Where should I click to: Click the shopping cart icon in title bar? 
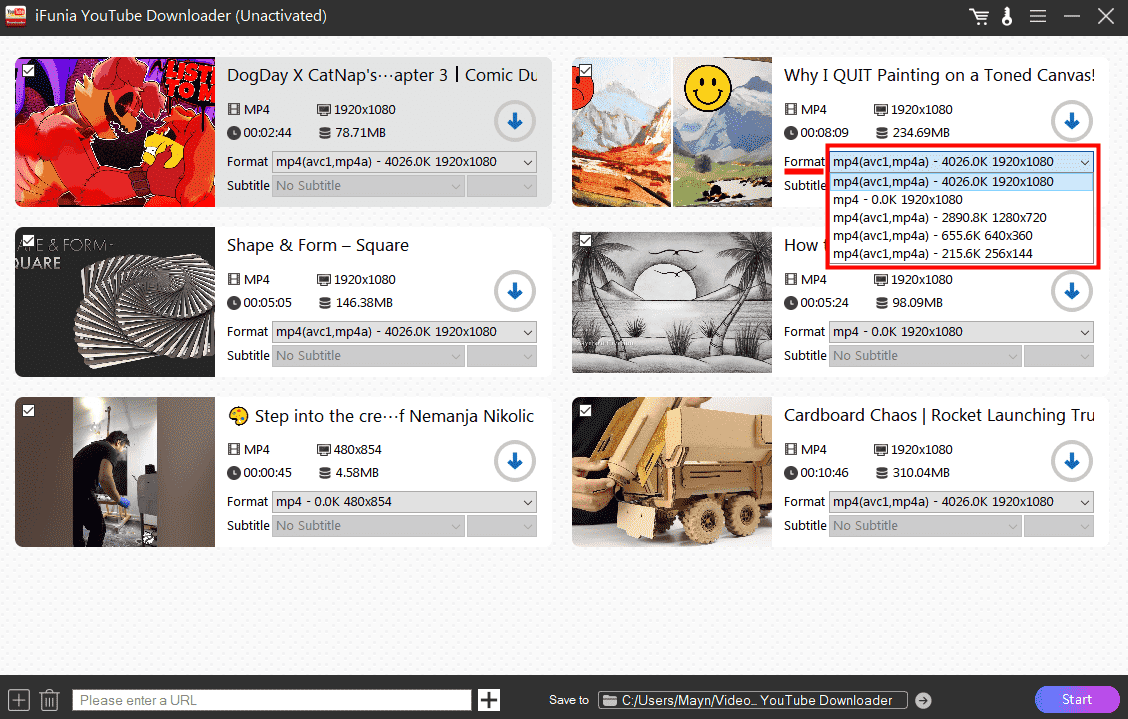pos(979,17)
